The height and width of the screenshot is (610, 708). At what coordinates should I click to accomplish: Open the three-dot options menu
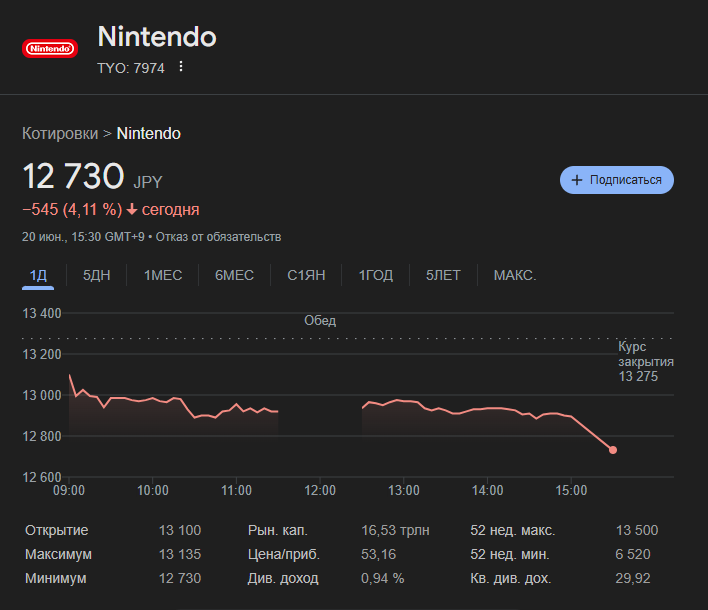(x=181, y=67)
